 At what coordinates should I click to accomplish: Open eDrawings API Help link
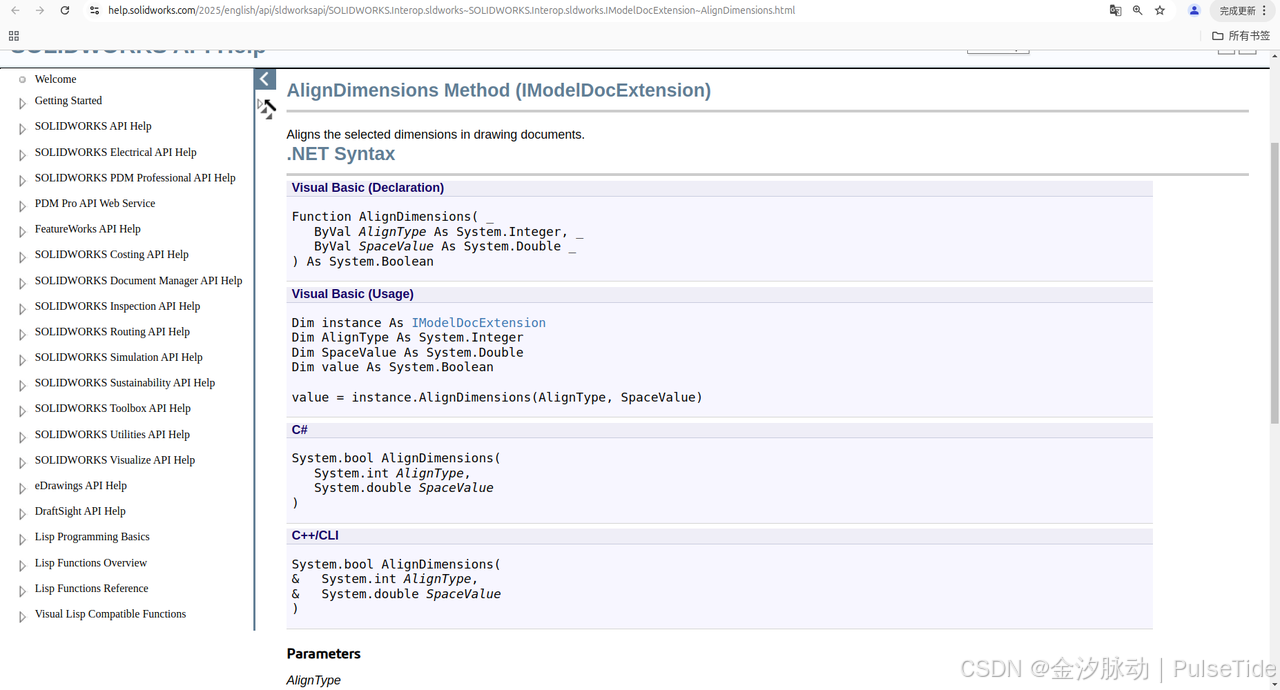(x=81, y=486)
